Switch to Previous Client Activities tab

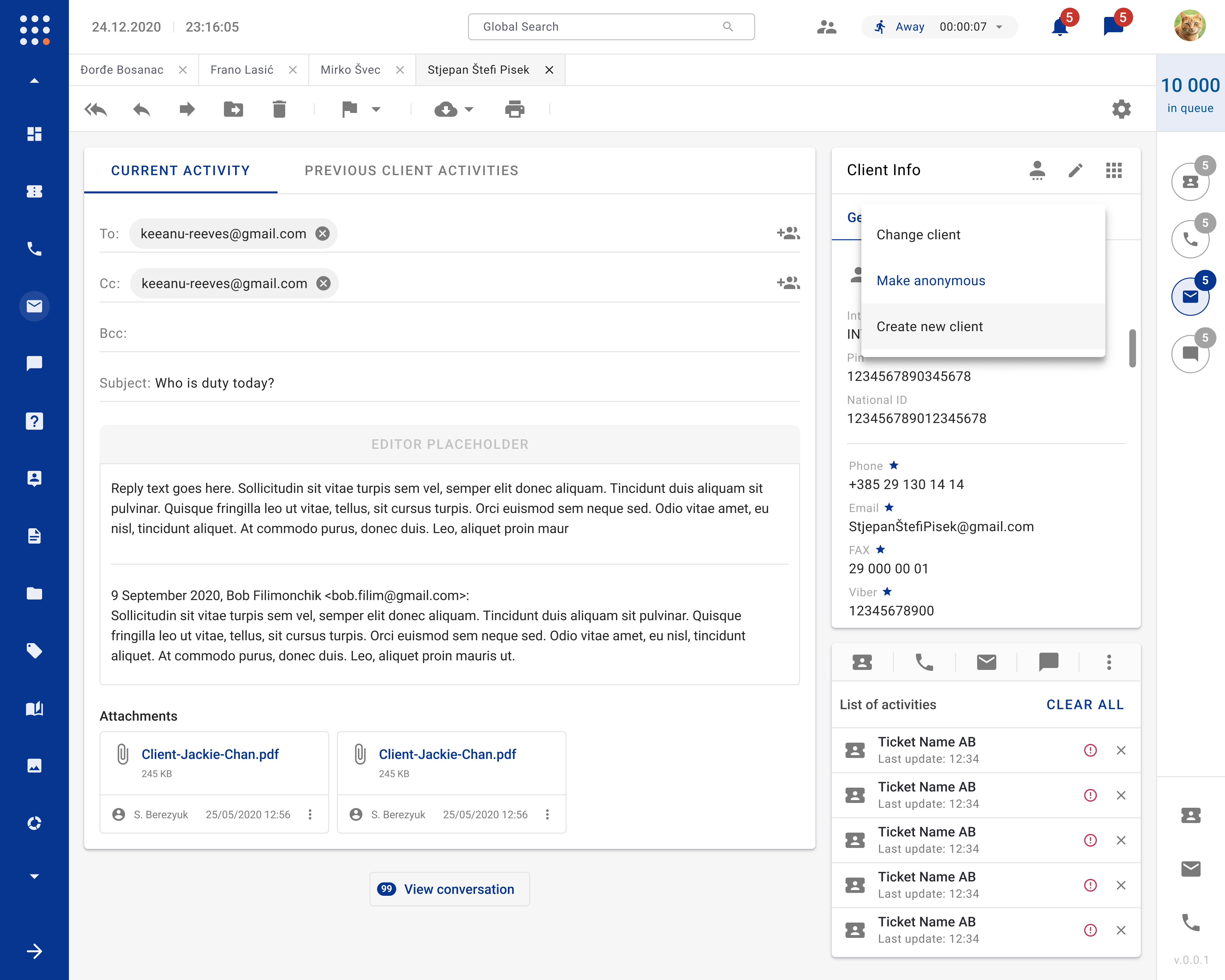pos(411,170)
